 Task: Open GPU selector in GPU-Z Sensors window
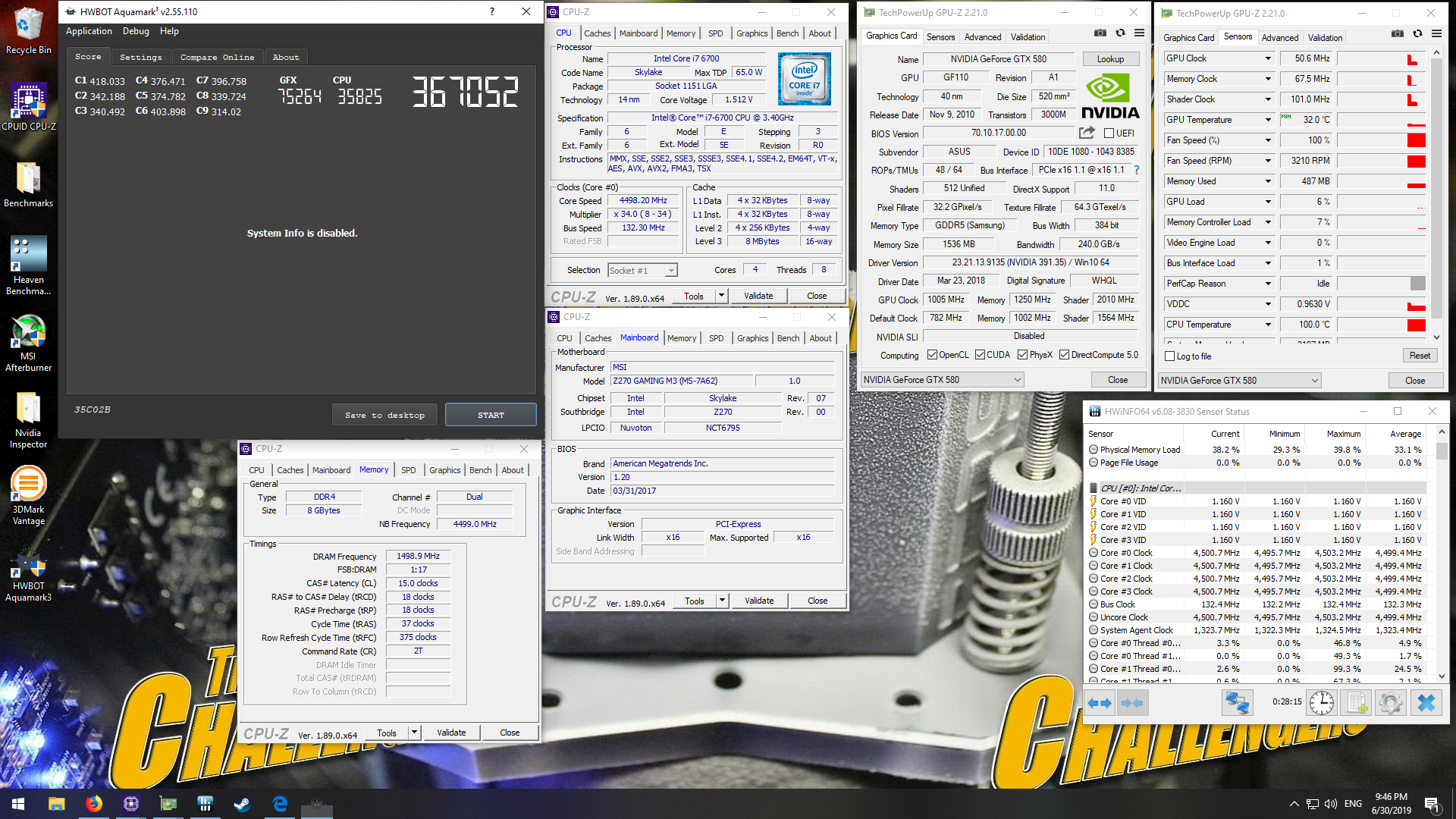[1239, 381]
